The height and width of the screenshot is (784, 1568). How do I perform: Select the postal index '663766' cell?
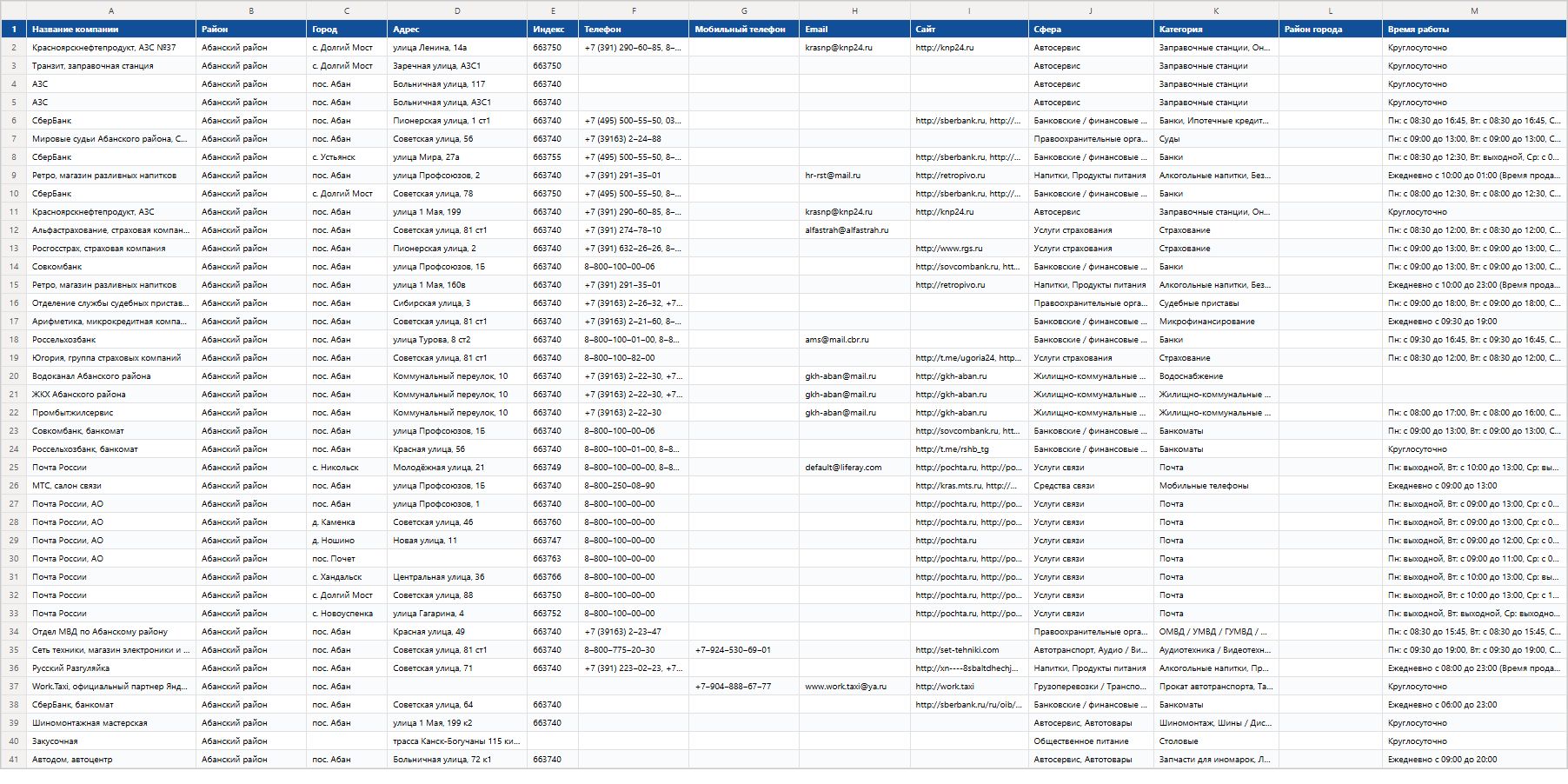pos(553,577)
